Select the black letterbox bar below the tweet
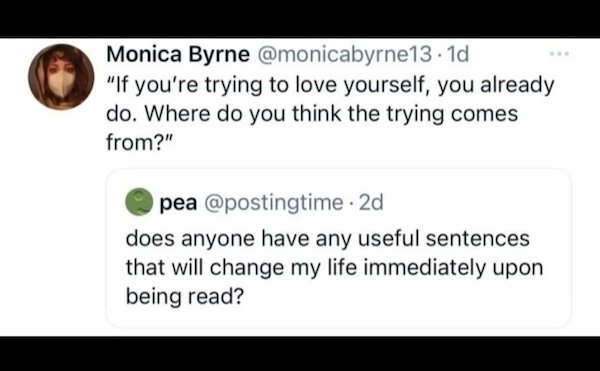 point(300,354)
